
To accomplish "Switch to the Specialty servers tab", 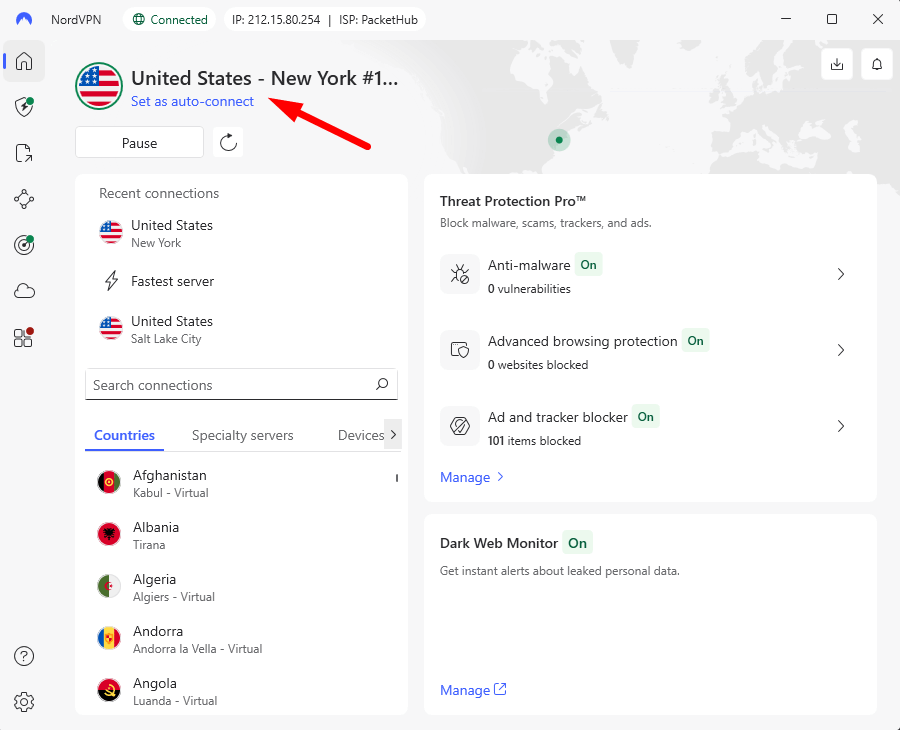I will click(242, 435).
